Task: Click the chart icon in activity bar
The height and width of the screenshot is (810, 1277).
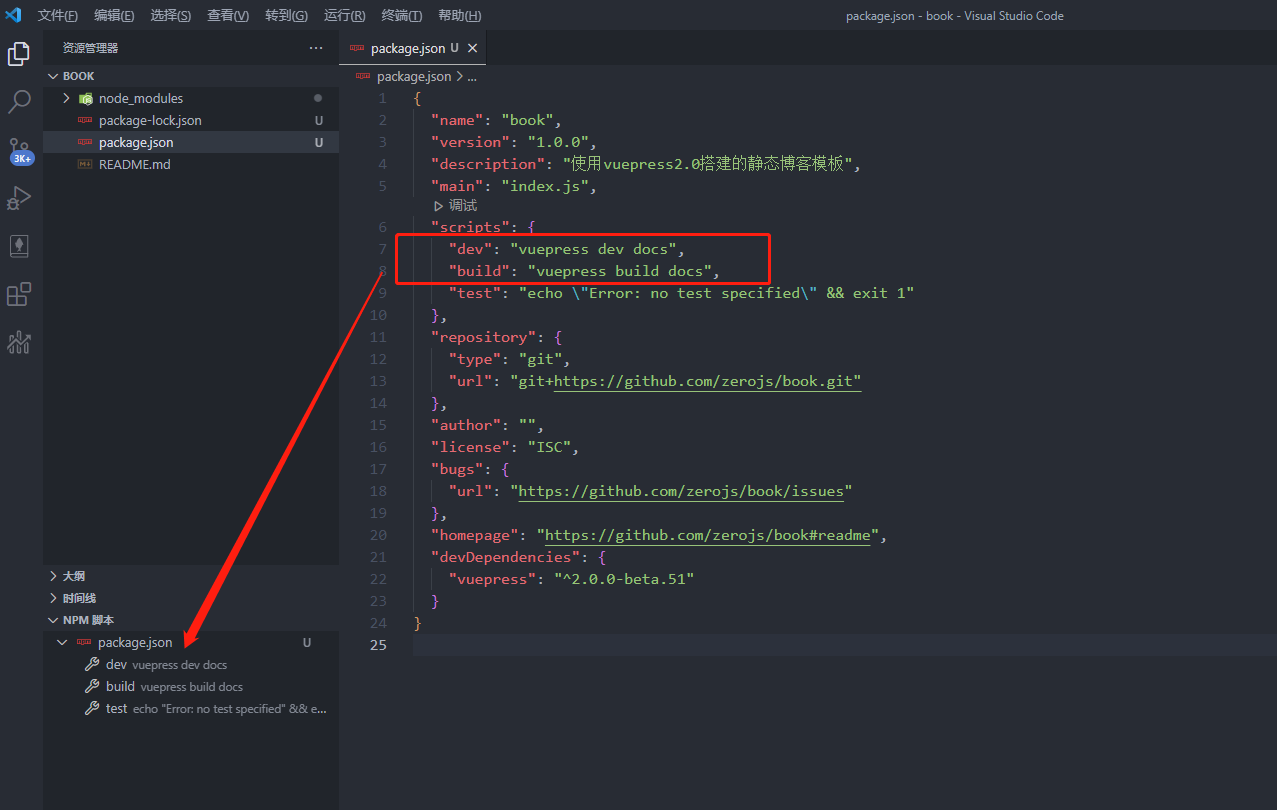Action: tap(19, 343)
